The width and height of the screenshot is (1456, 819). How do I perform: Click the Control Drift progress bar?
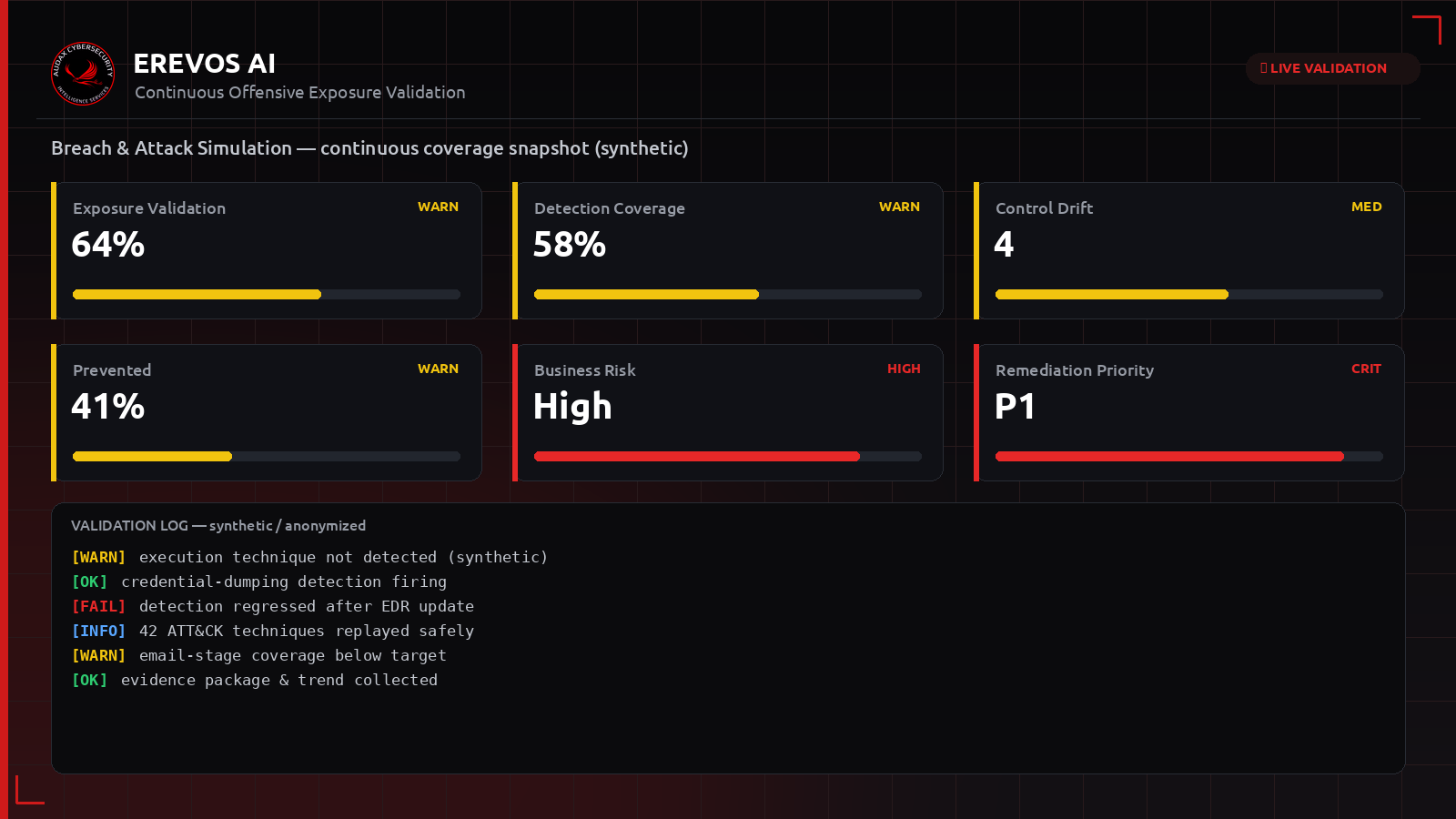[1189, 295]
